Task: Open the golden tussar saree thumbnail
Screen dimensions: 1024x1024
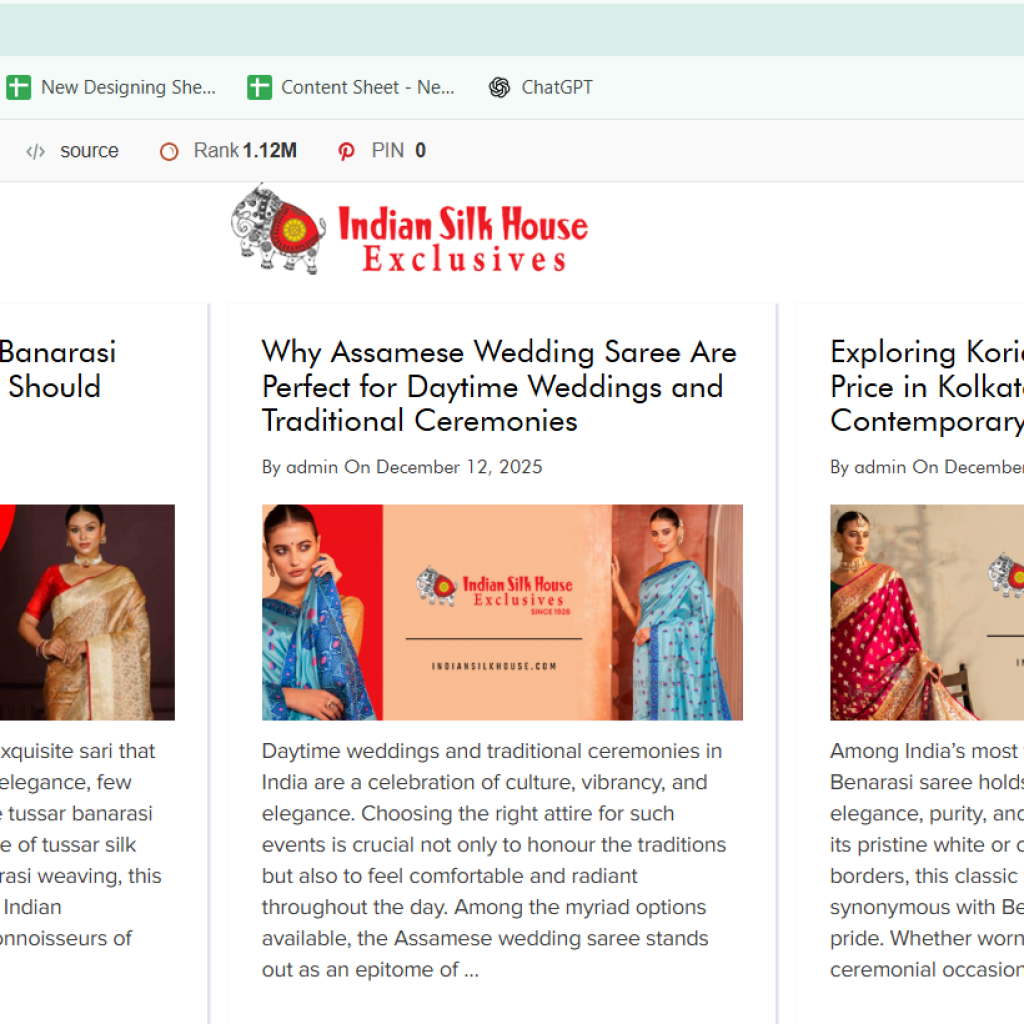Action: pos(87,612)
